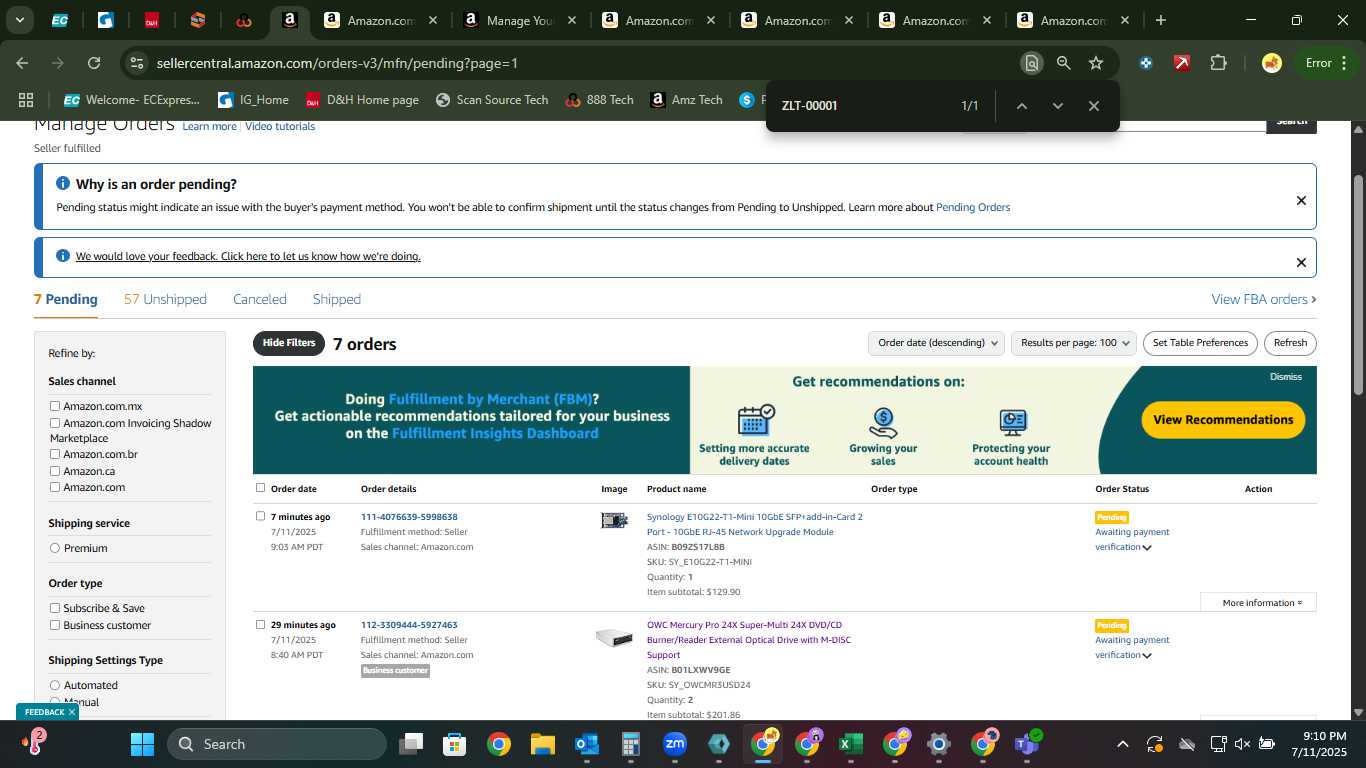Tick the Amazon.com Invoicing Shadow Marketplace checkbox
This screenshot has width=1366, height=768.
click(55, 423)
